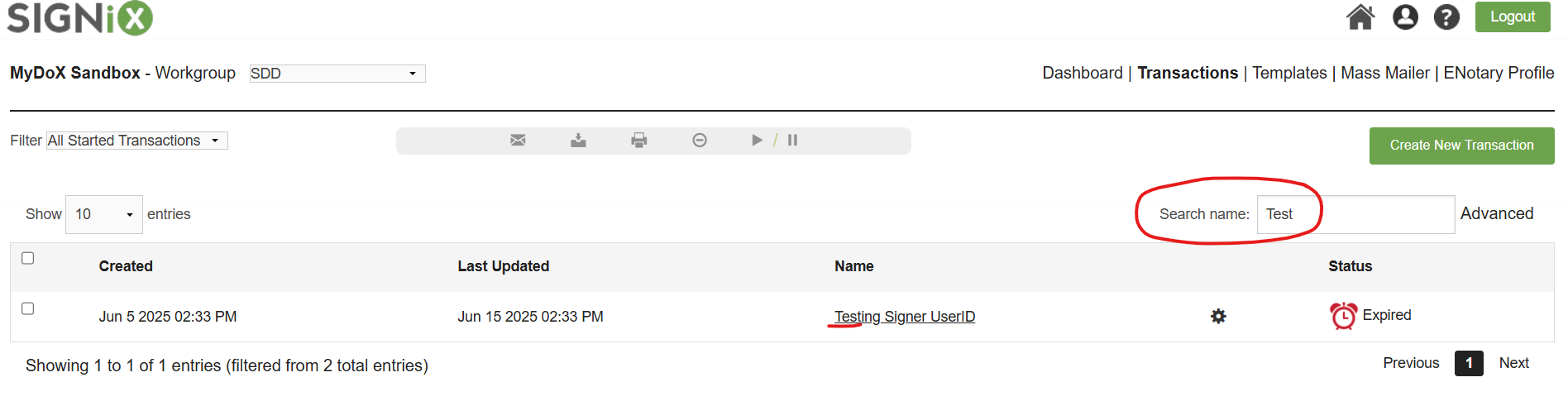Screen dimensions: 1568x406
Task: Click the help question mark icon
Action: pyautogui.click(x=1446, y=17)
